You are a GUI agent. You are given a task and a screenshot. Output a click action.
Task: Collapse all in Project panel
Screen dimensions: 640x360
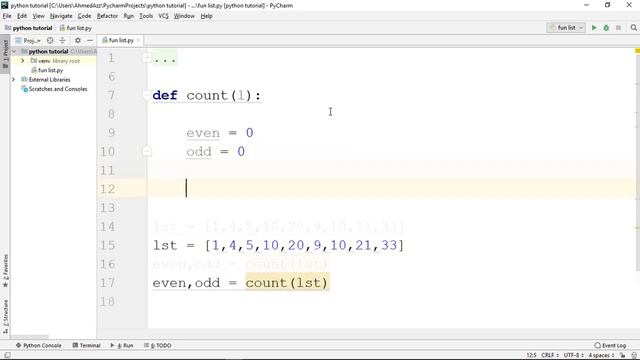click(62, 40)
